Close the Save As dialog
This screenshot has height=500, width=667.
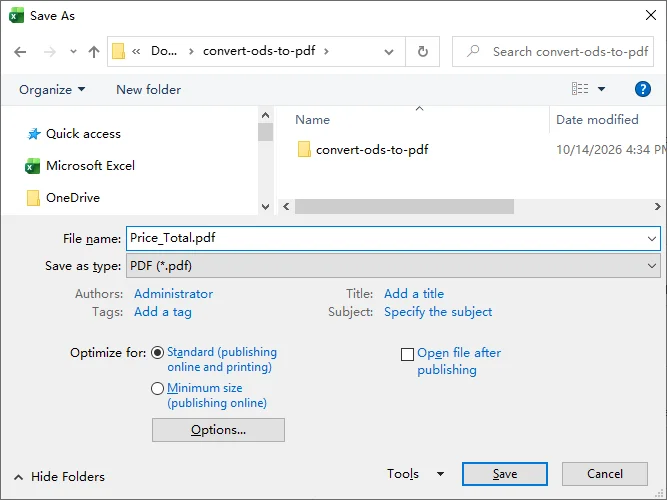click(651, 16)
